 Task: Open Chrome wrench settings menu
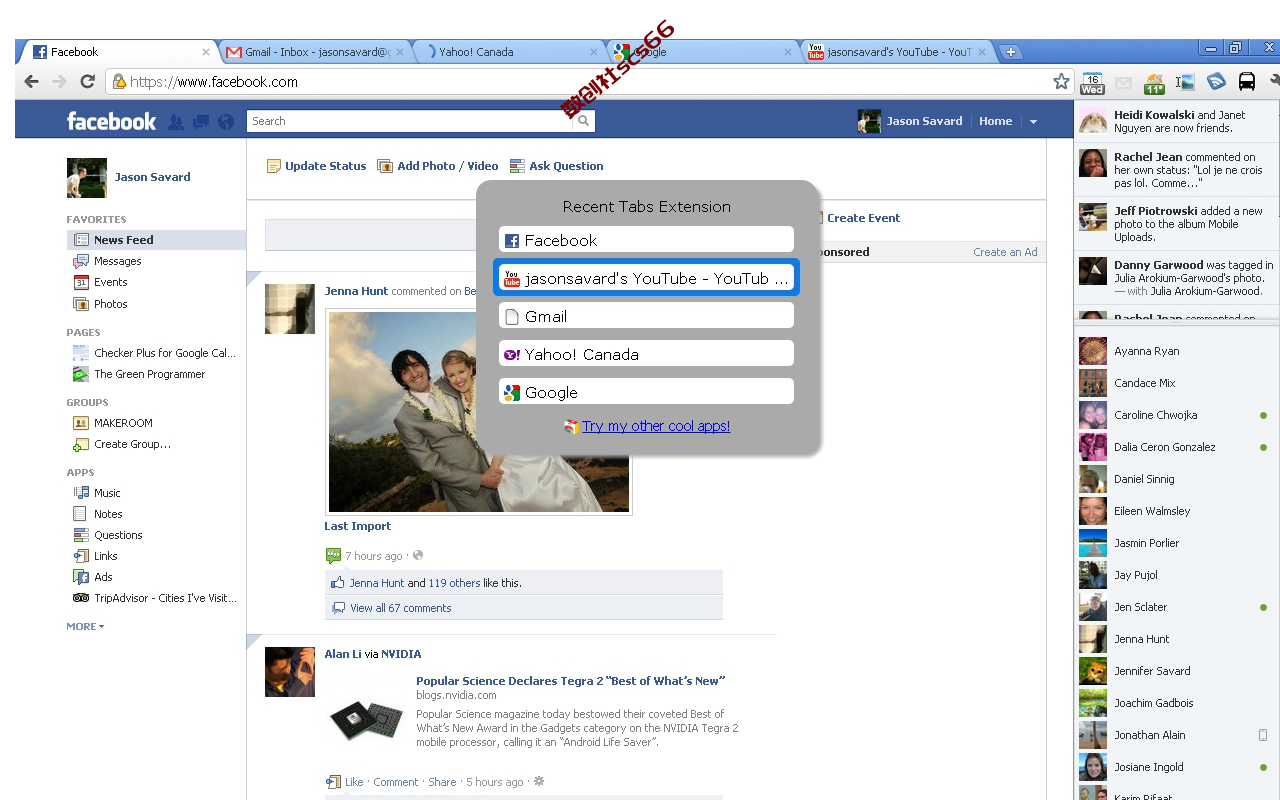[x=1274, y=82]
